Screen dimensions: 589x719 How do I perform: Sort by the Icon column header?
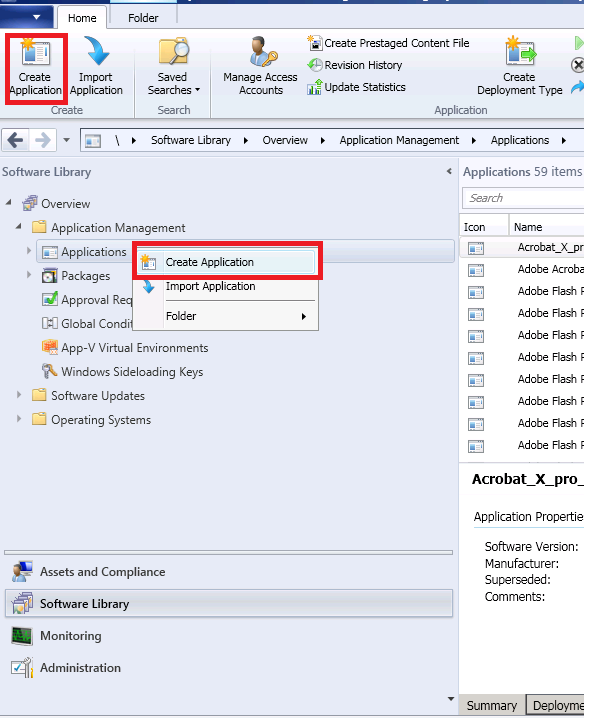(x=484, y=227)
